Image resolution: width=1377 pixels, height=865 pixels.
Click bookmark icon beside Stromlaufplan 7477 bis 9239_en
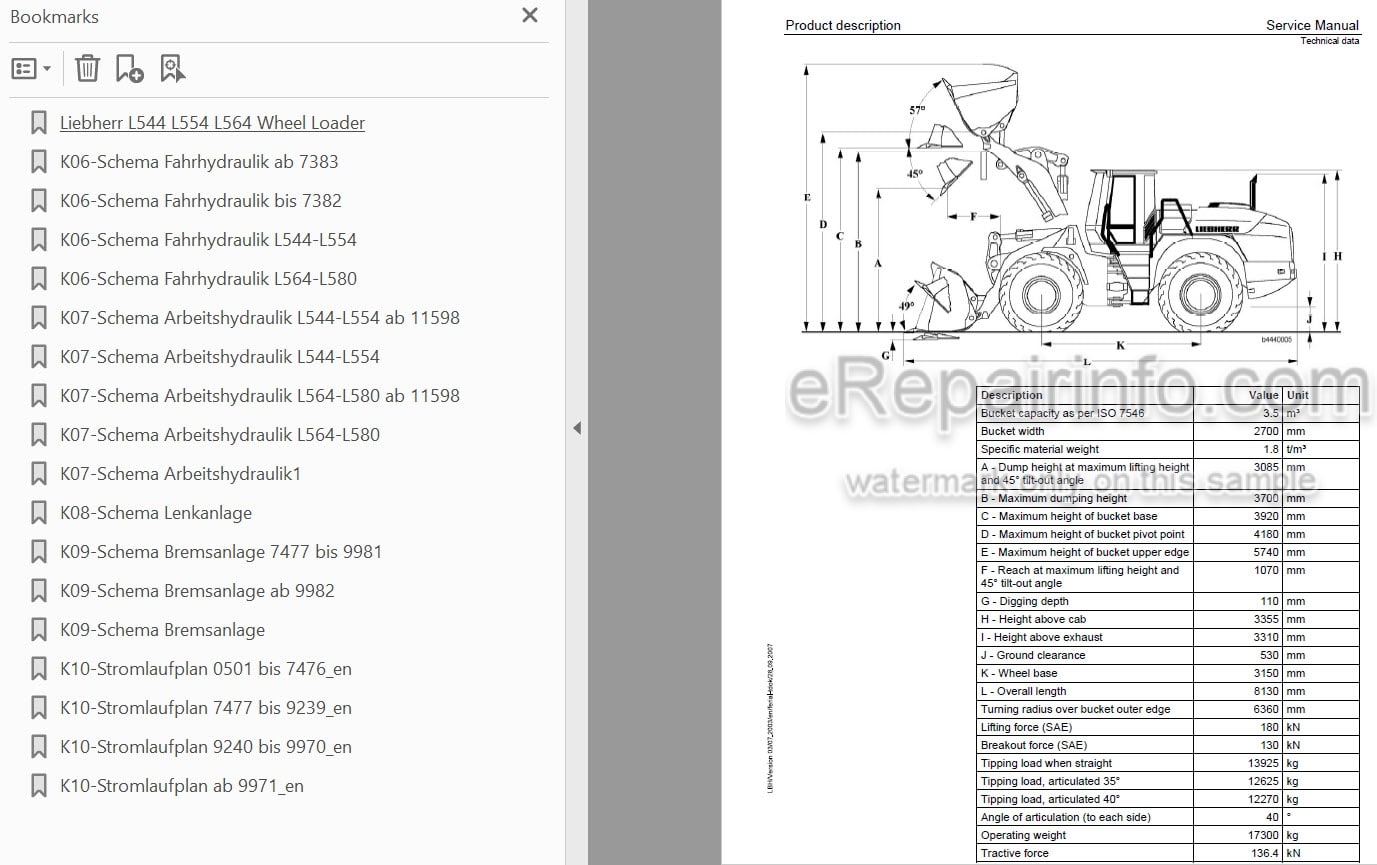pos(39,708)
